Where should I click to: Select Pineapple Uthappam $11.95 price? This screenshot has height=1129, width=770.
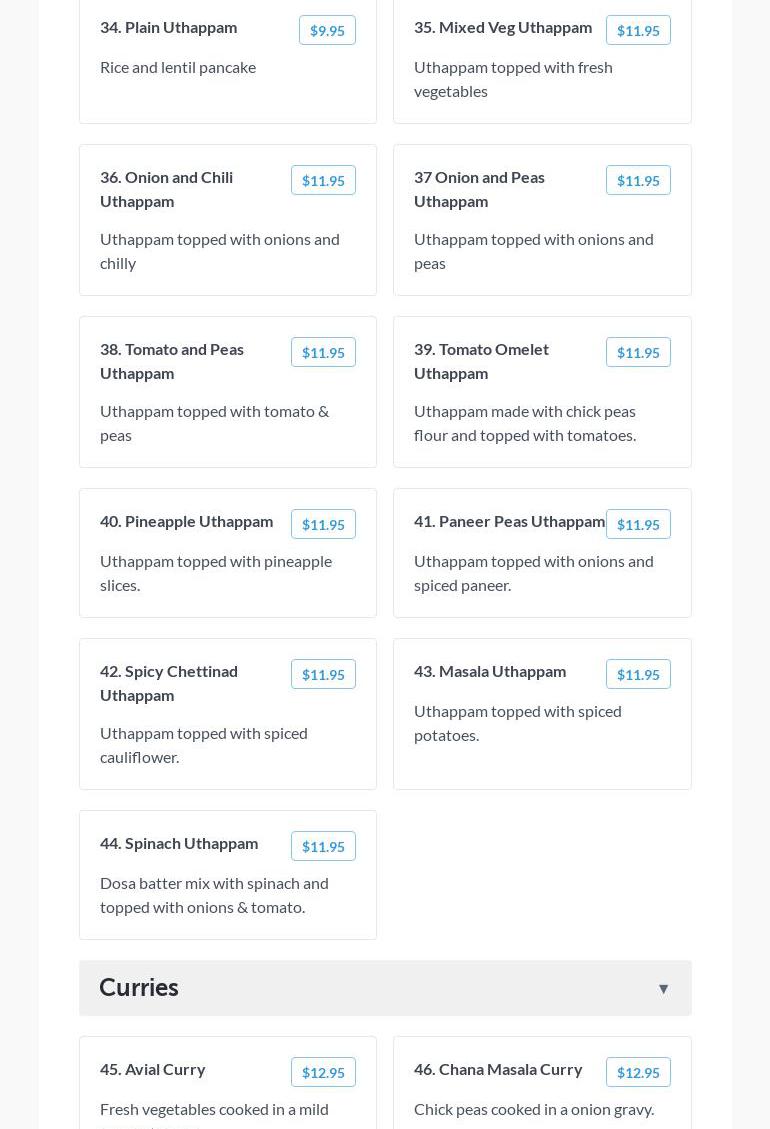pos(323,525)
